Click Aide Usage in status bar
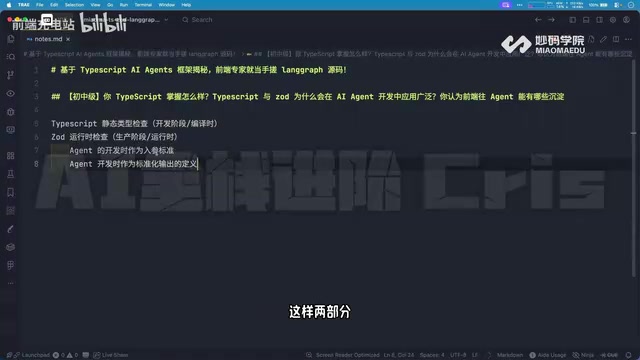Screen dimensions: 640x360 [x=548, y=355]
